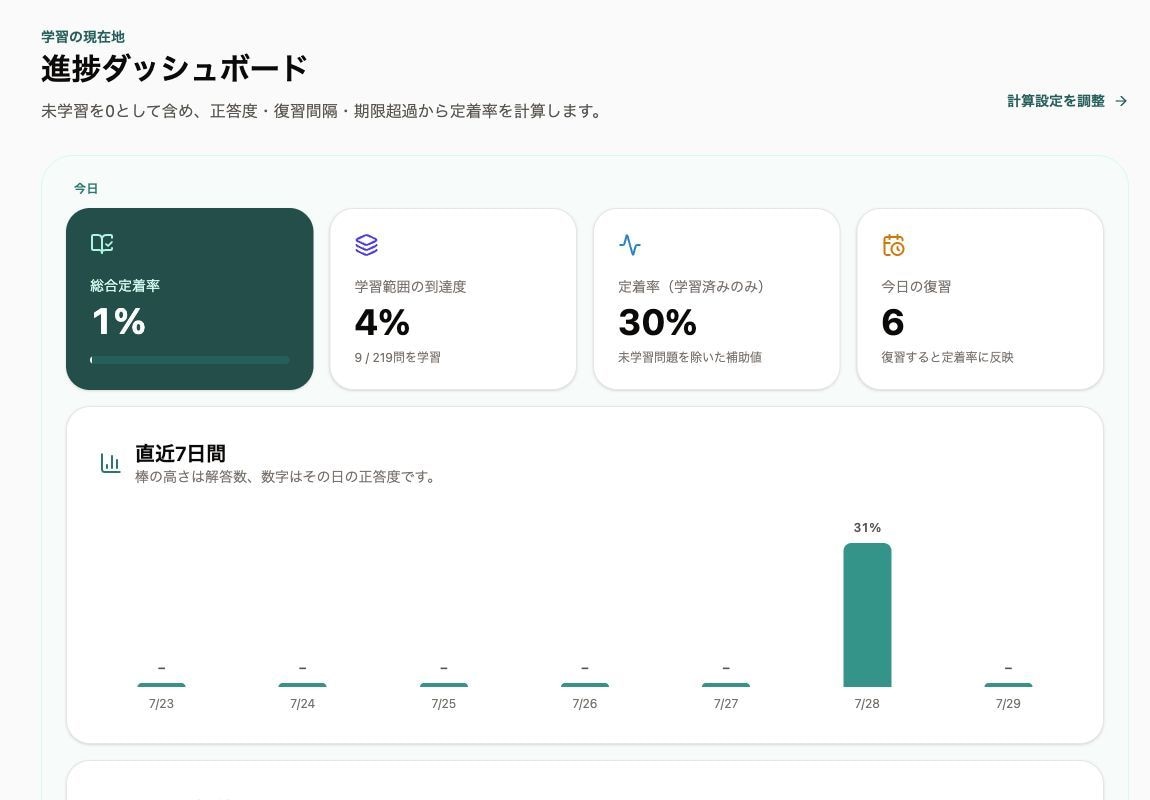This screenshot has height=800, width=1150.
Task: Open the 計算設定を調整 link
Action: tap(1067, 101)
